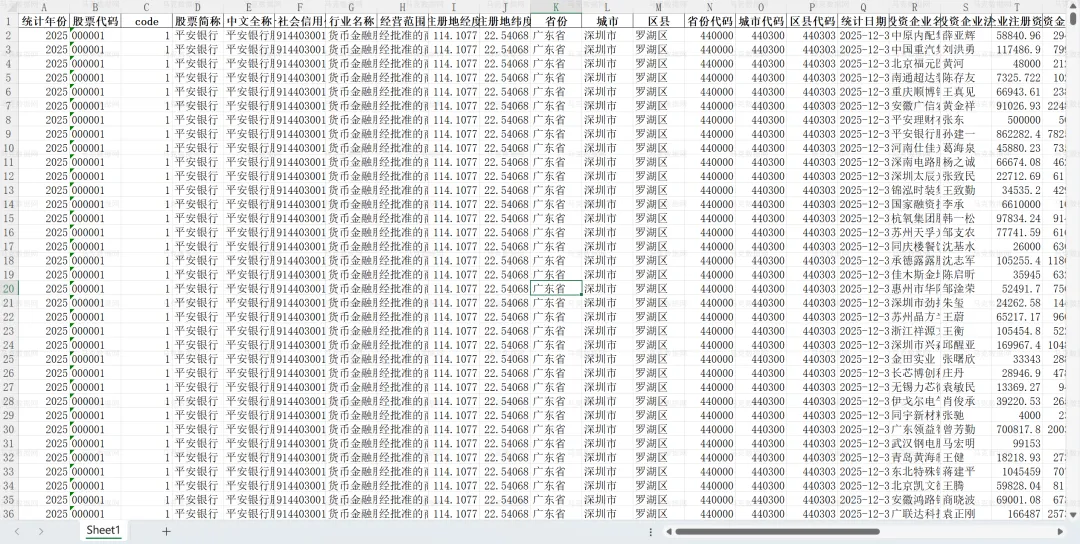1080x544 pixels.
Task: Add a new sheet with the plus icon
Action: point(166,531)
